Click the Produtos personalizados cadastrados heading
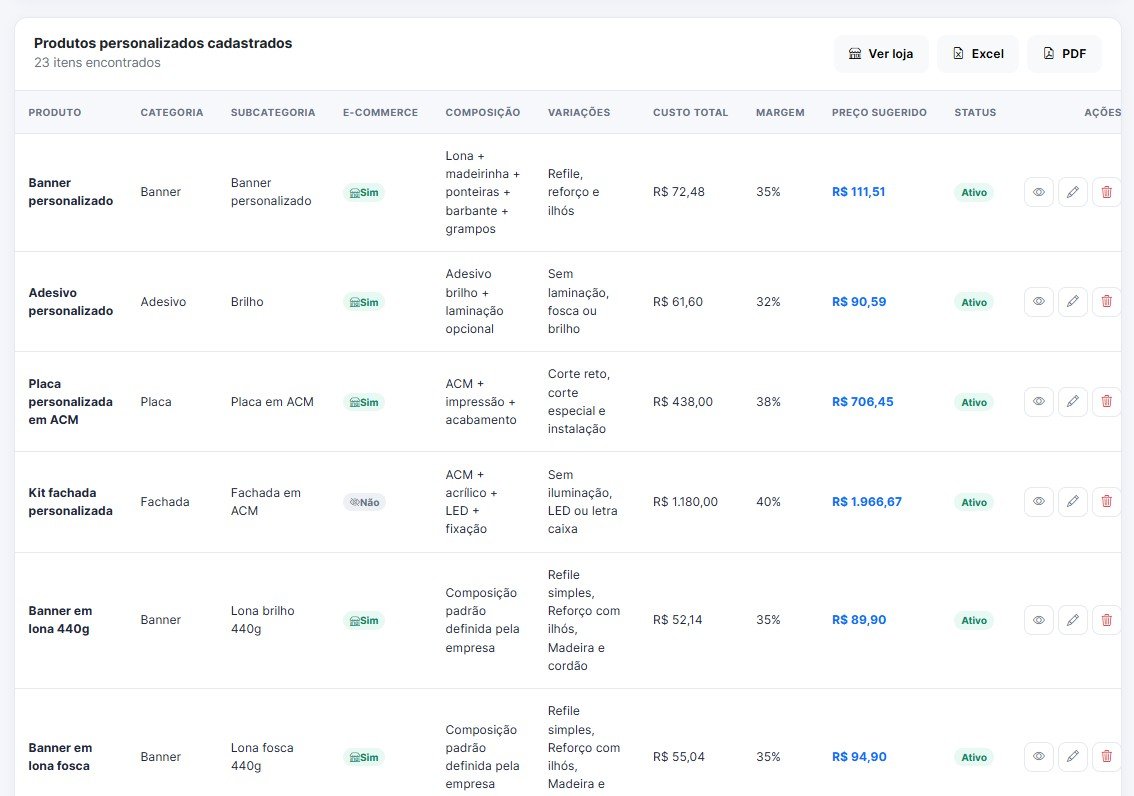 (x=163, y=43)
